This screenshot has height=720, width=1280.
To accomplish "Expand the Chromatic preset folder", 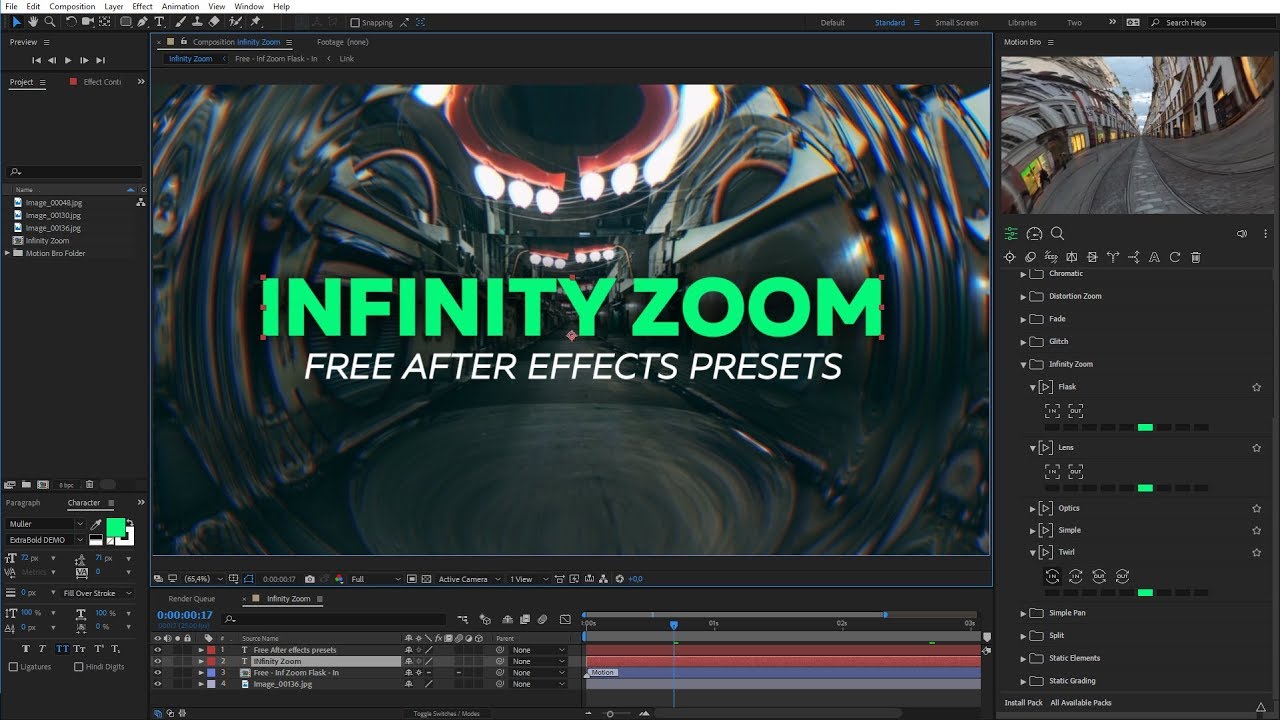I will (1023, 274).
